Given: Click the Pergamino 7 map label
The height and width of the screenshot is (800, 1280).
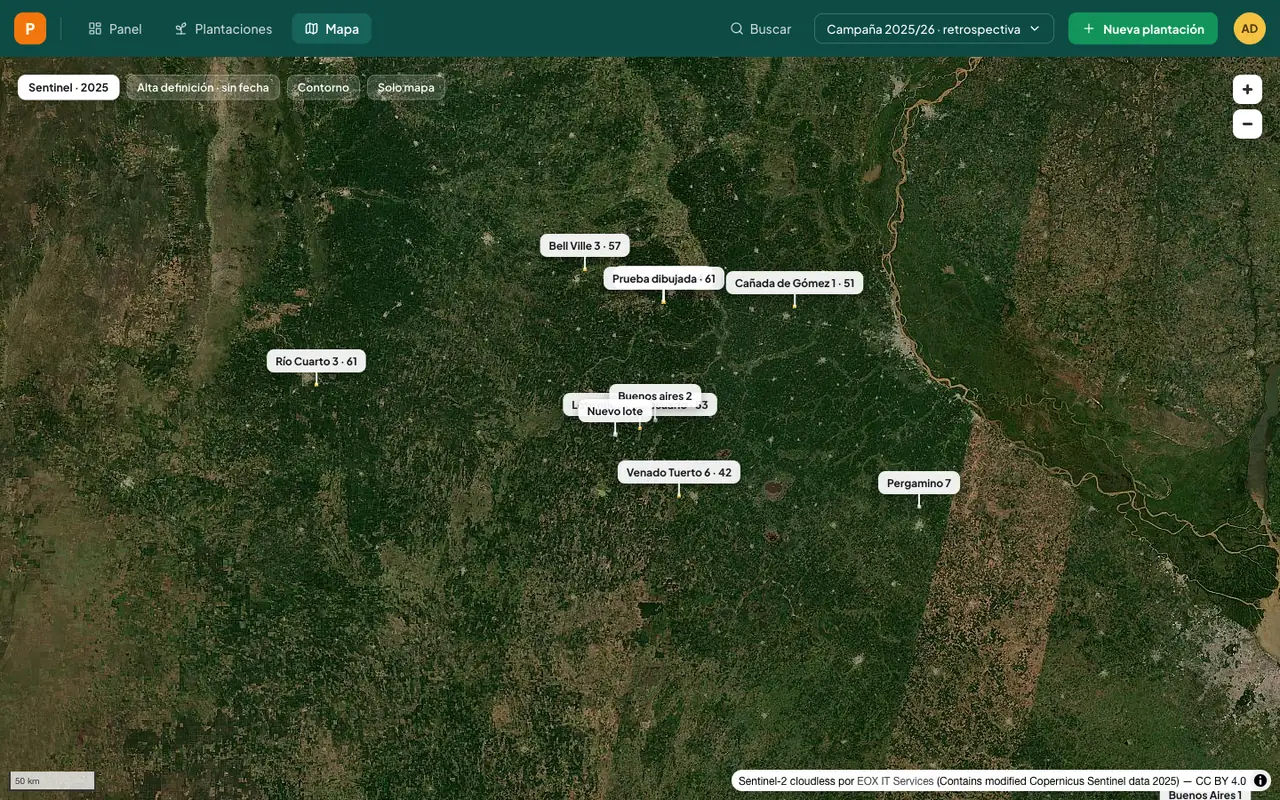Looking at the screenshot, I should click(x=919, y=483).
